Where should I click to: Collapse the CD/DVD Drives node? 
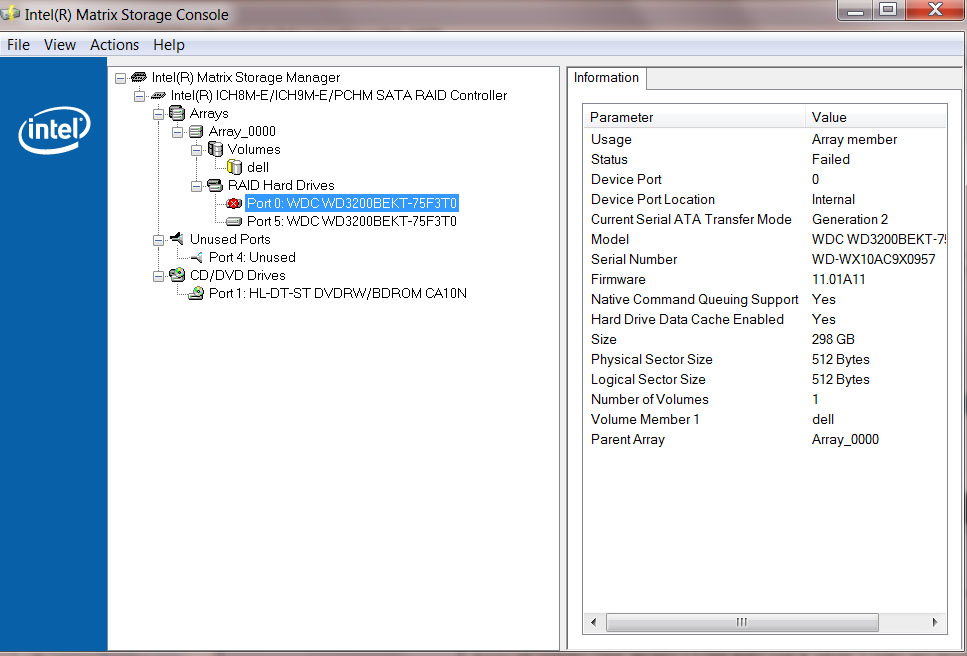coord(158,276)
